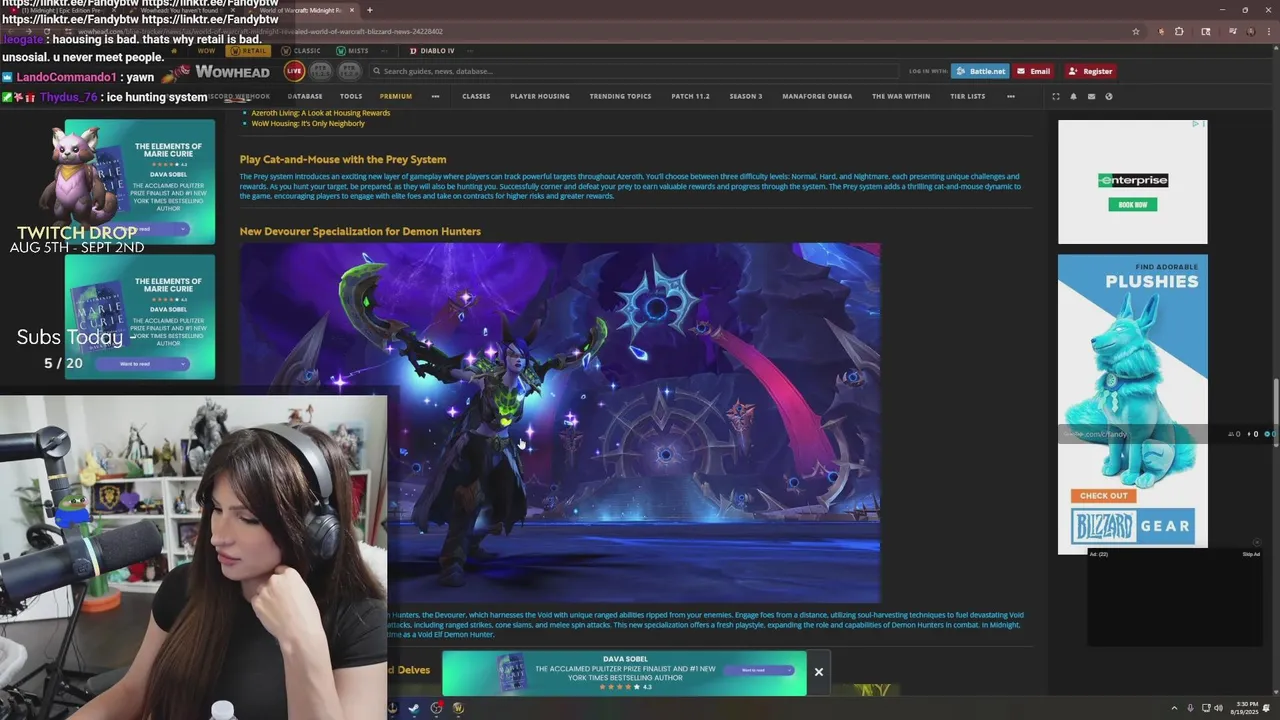Image resolution: width=1280 pixels, height=720 pixels.
Task: Open the new tab plus button
Action: tap(369, 10)
